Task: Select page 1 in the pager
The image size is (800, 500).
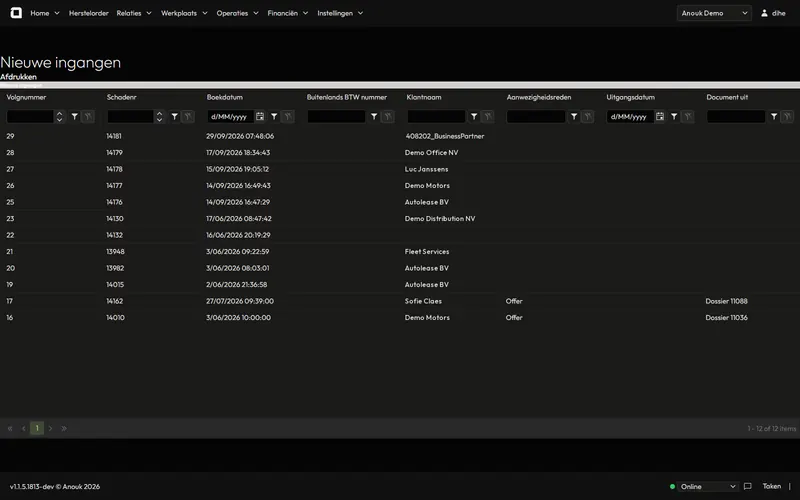Action: click(x=37, y=429)
